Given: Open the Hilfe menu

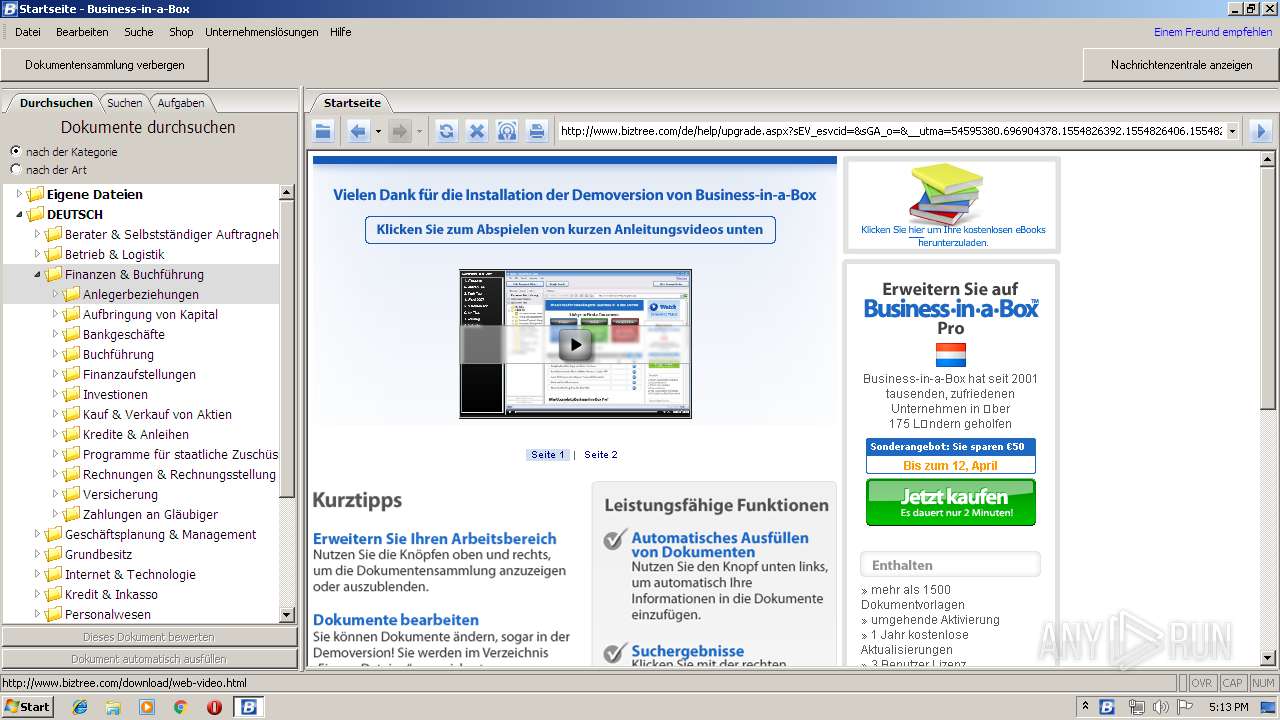Looking at the screenshot, I should [x=341, y=32].
